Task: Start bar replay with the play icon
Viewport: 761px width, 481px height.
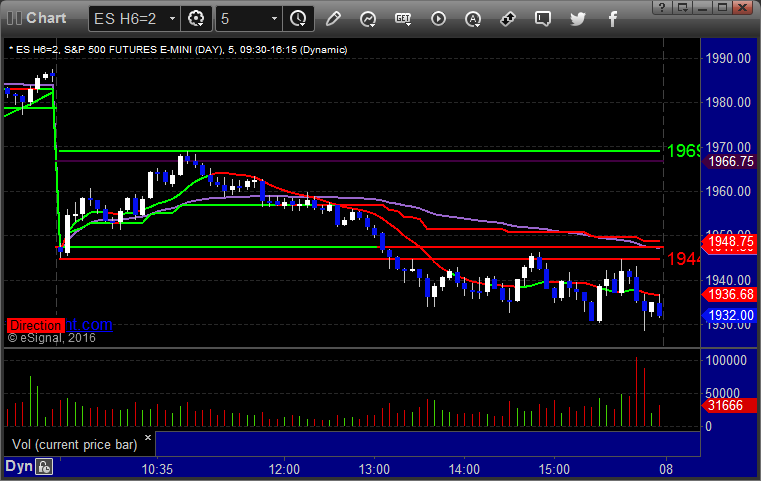Action: 438,19
